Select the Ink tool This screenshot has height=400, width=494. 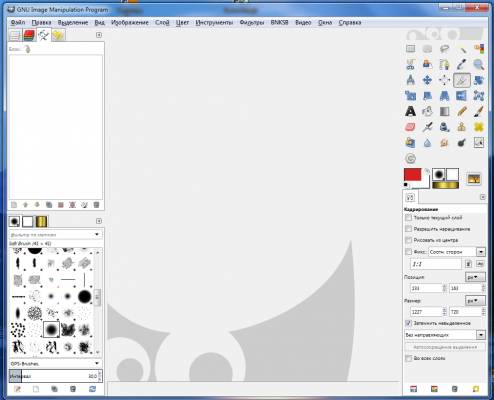[x=444, y=127]
